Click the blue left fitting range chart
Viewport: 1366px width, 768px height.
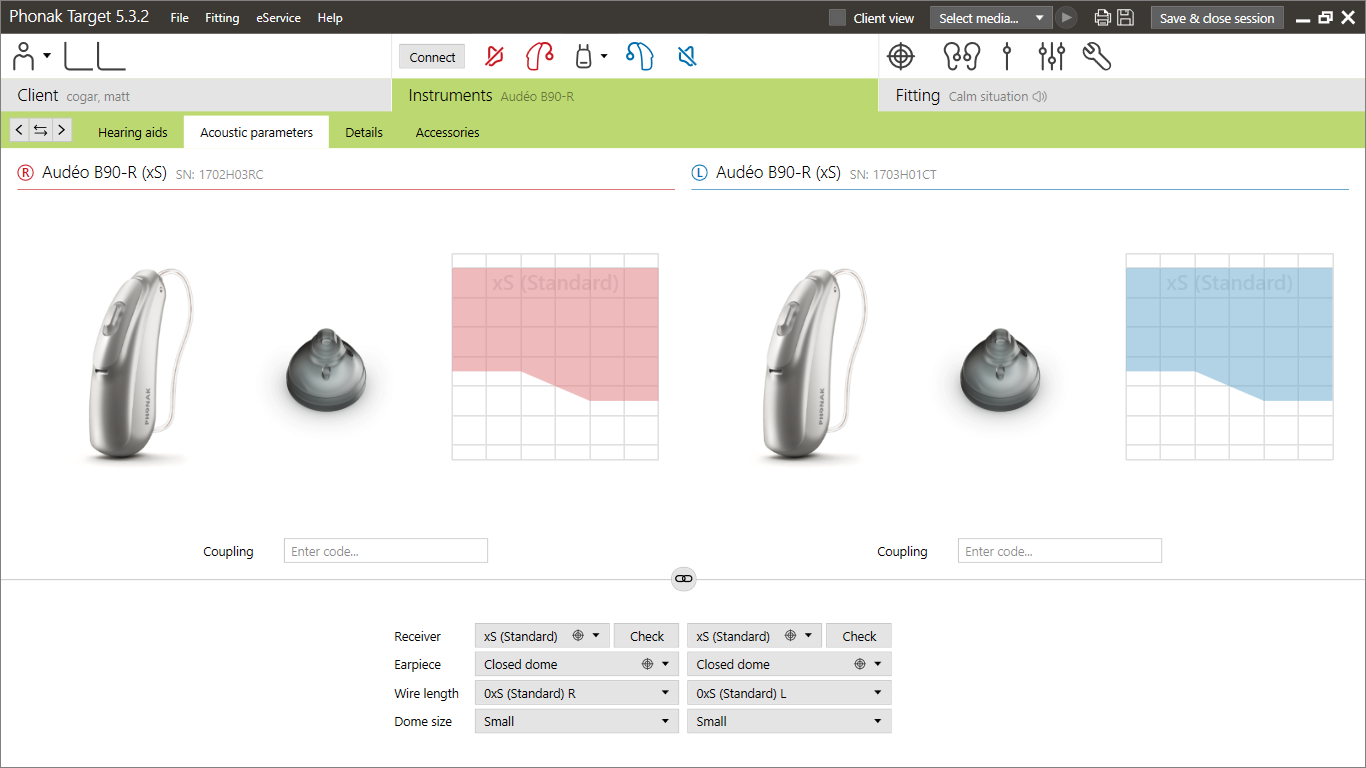pyautogui.click(x=1229, y=357)
